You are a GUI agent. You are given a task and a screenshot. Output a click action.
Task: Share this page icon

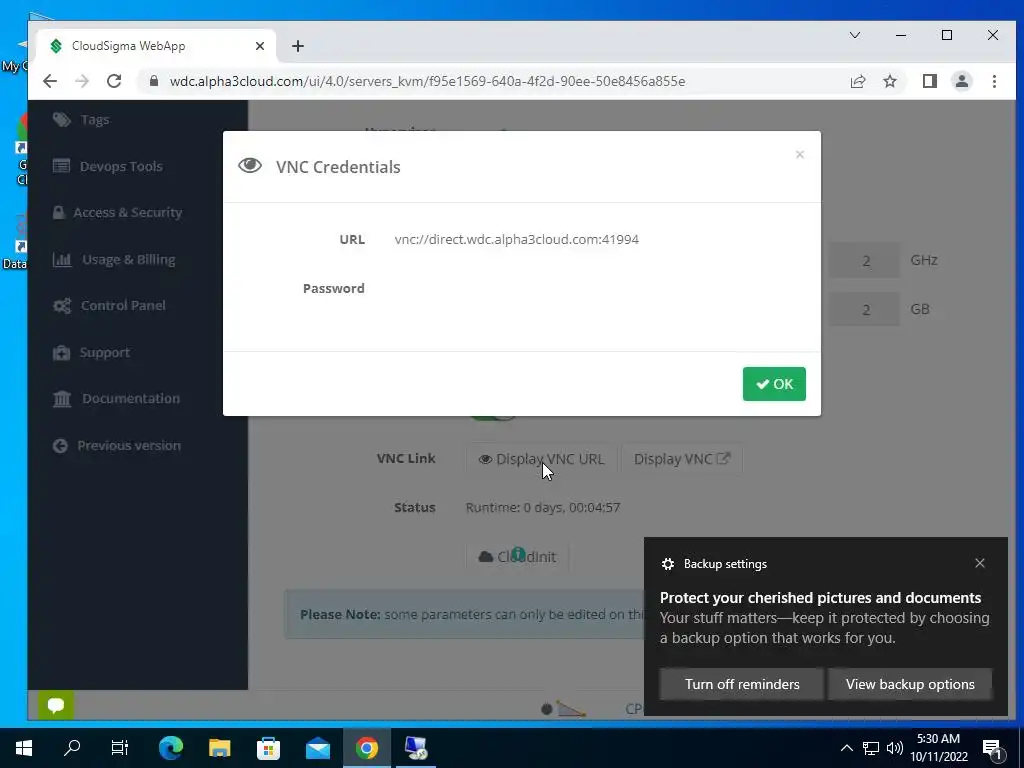(857, 81)
